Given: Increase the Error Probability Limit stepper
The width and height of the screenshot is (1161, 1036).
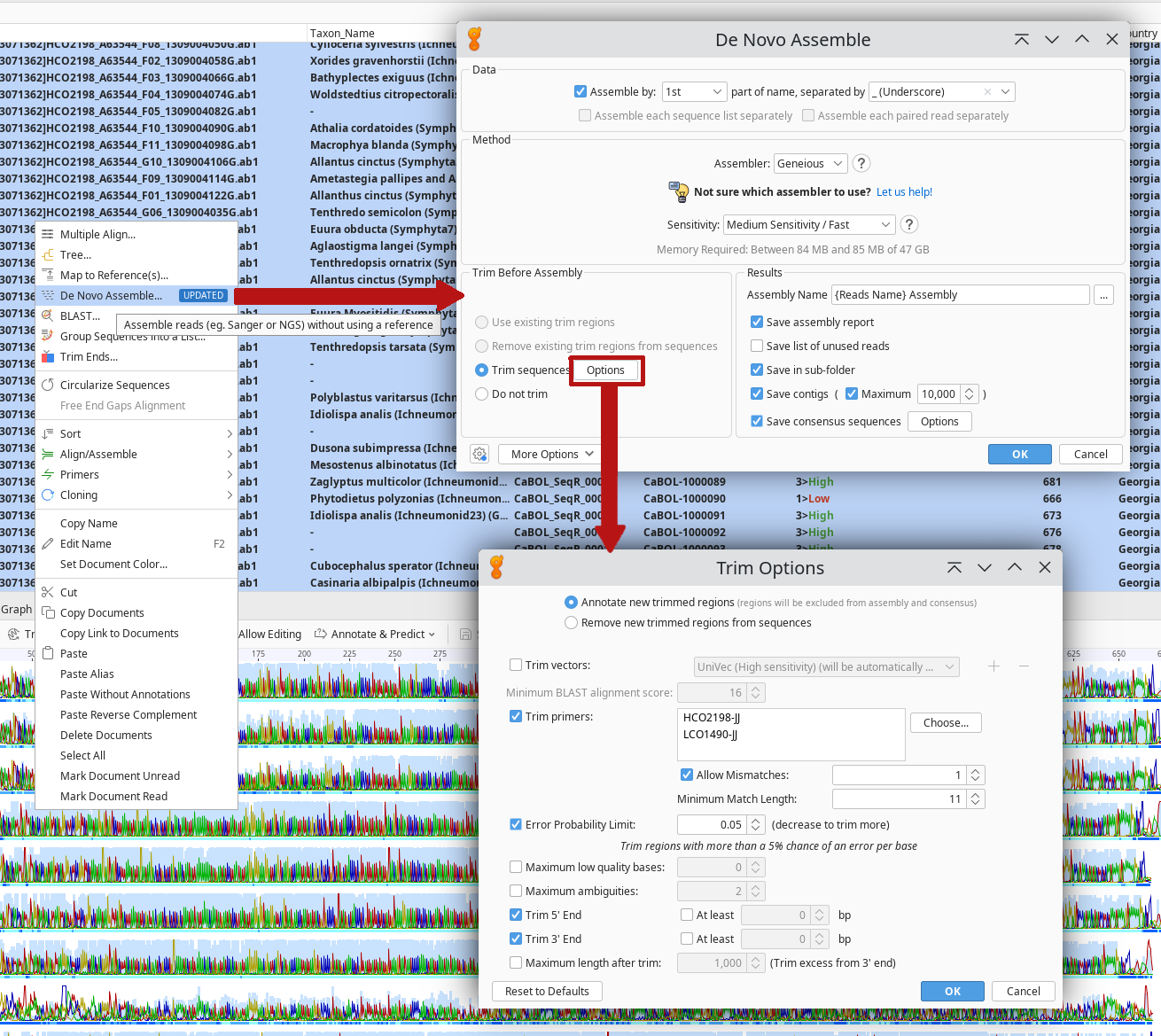Looking at the screenshot, I should (x=756, y=821).
